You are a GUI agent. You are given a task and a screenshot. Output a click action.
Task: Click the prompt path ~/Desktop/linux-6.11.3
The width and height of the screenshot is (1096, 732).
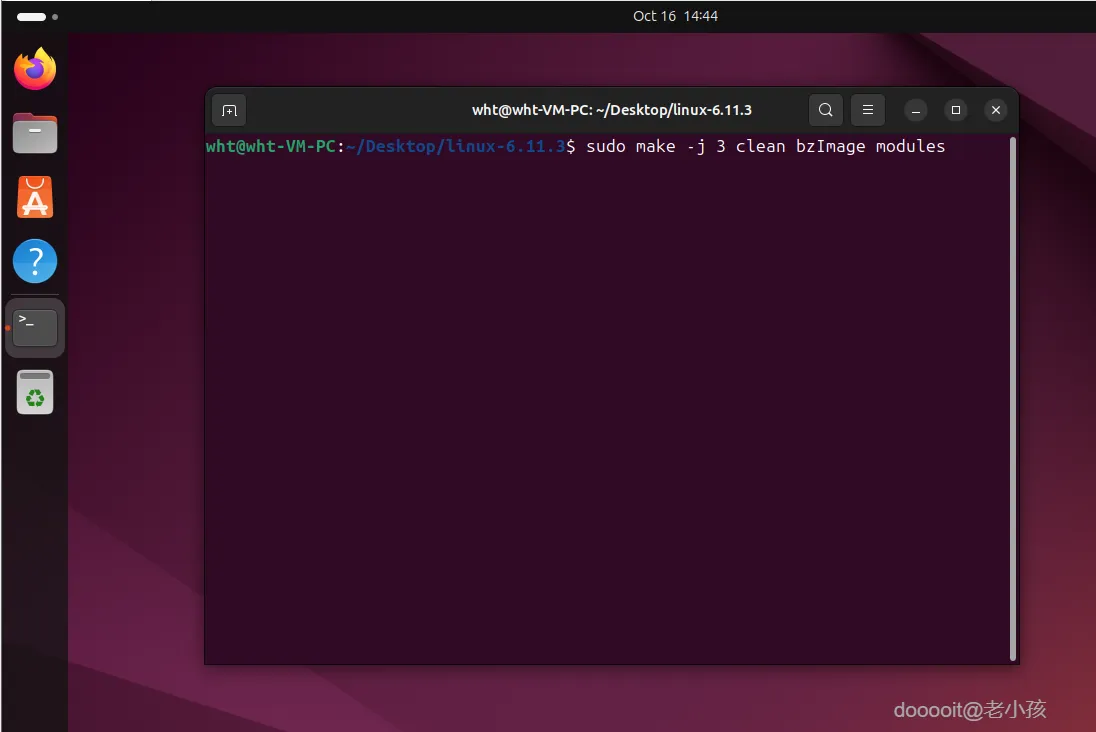[x=455, y=146]
